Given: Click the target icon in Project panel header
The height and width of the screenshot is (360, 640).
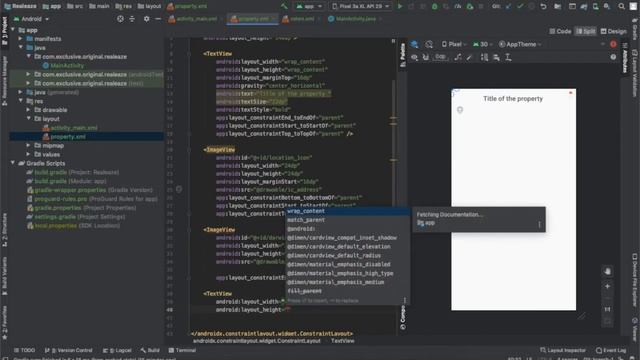Looking at the screenshot, I should 120,19.
